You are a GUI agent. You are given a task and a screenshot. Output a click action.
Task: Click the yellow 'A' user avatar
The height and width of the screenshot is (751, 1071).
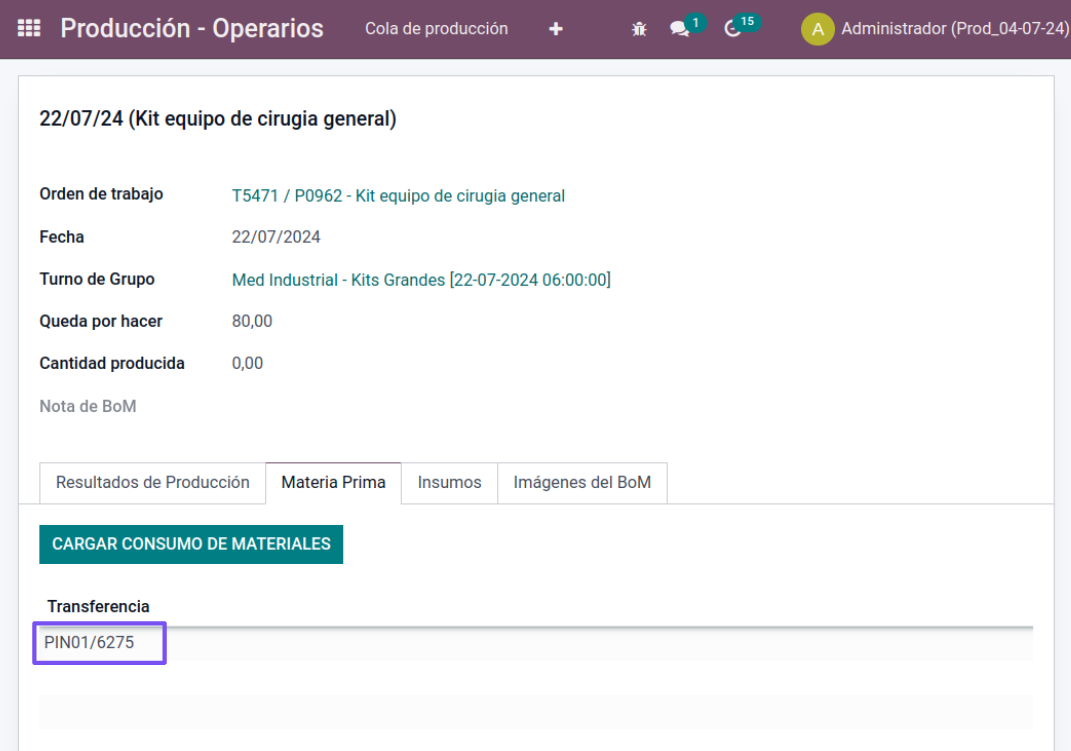point(817,29)
